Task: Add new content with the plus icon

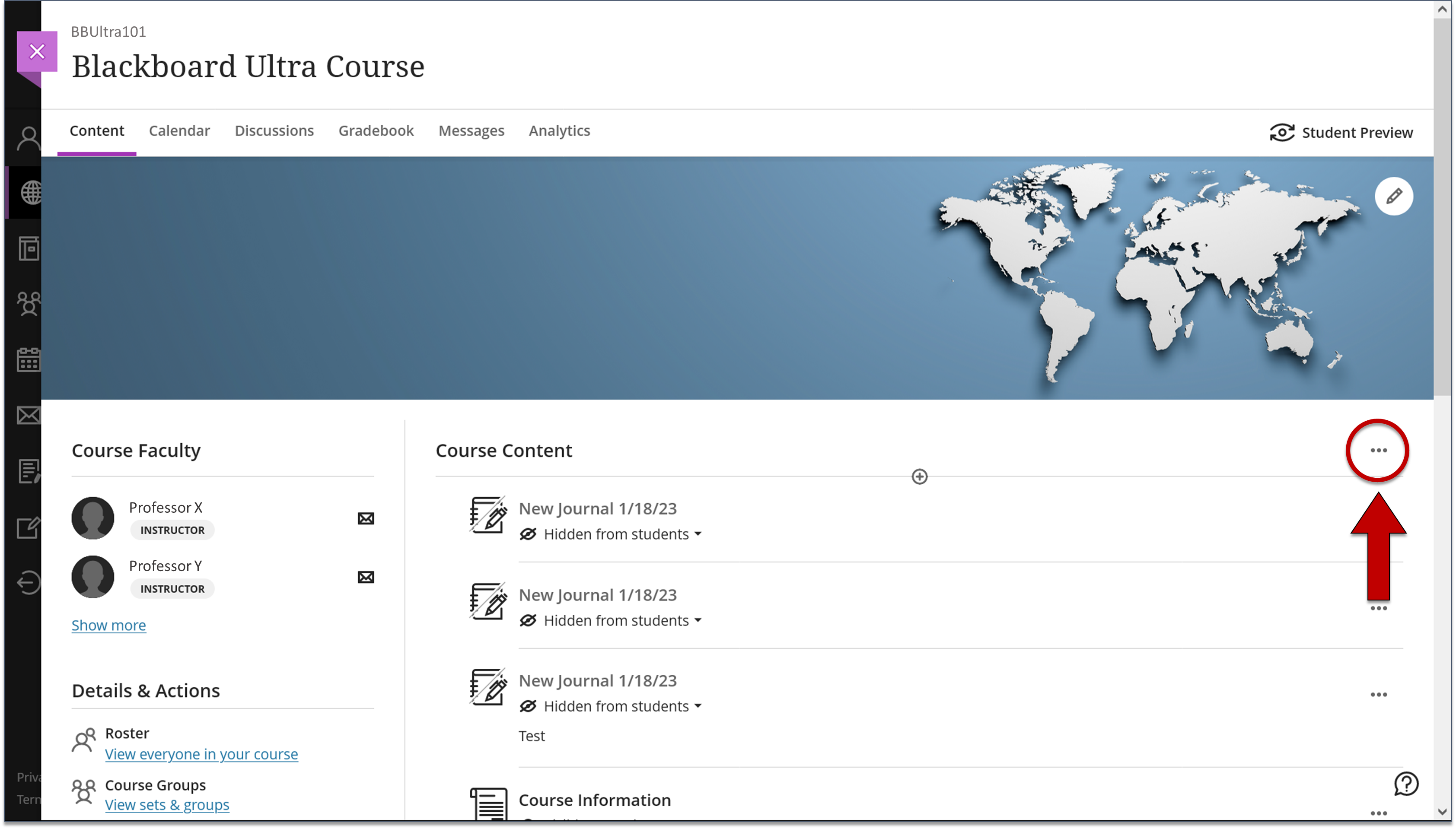Action: point(920,476)
